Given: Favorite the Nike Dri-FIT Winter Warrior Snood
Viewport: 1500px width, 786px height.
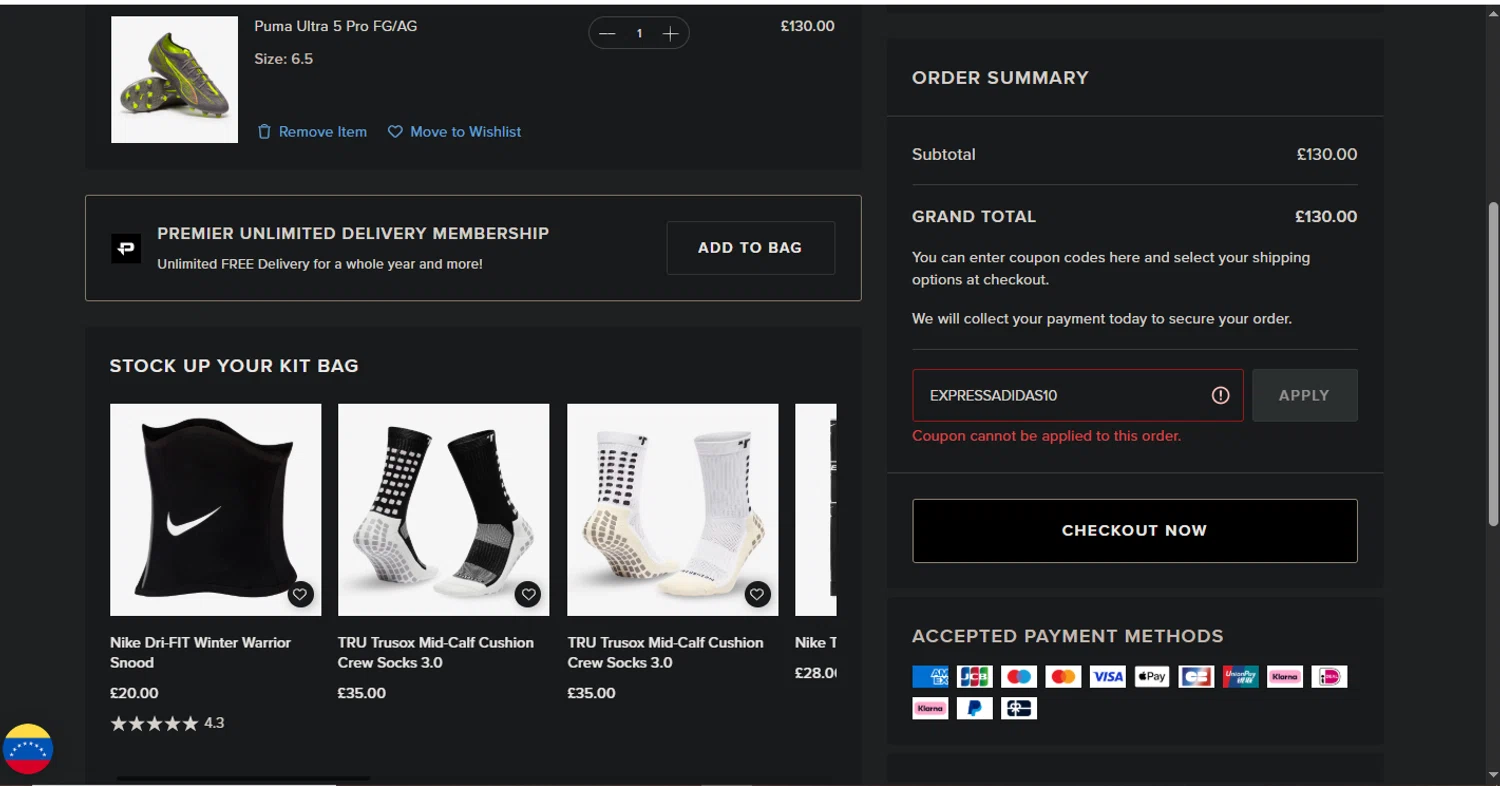Looking at the screenshot, I should pyautogui.click(x=300, y=594).
